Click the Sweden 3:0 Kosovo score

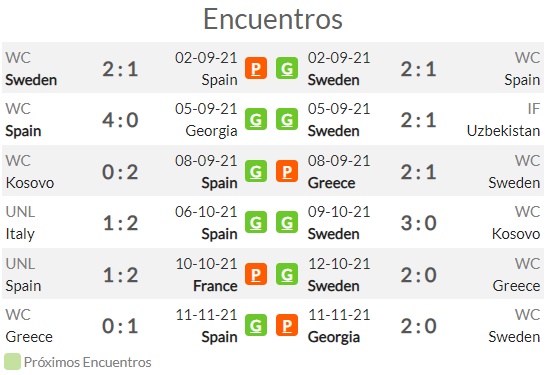419,223
